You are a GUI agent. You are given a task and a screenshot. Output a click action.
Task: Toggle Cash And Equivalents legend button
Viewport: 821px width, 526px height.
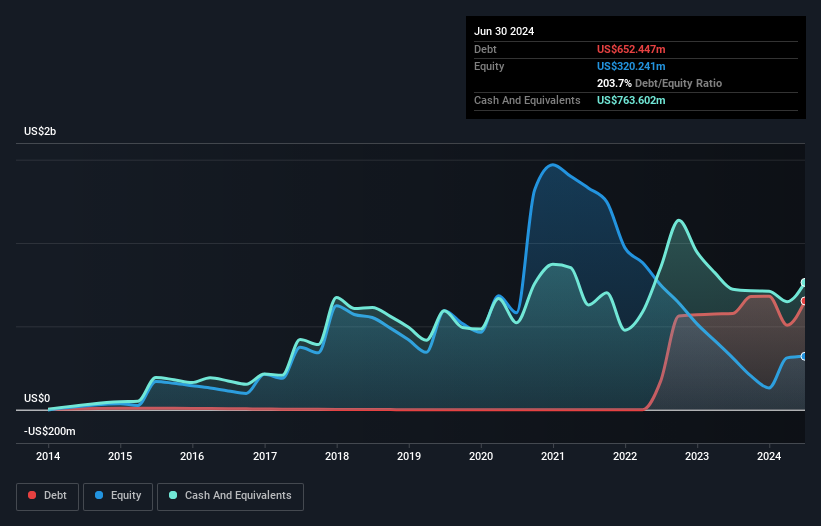coord(230,496)
